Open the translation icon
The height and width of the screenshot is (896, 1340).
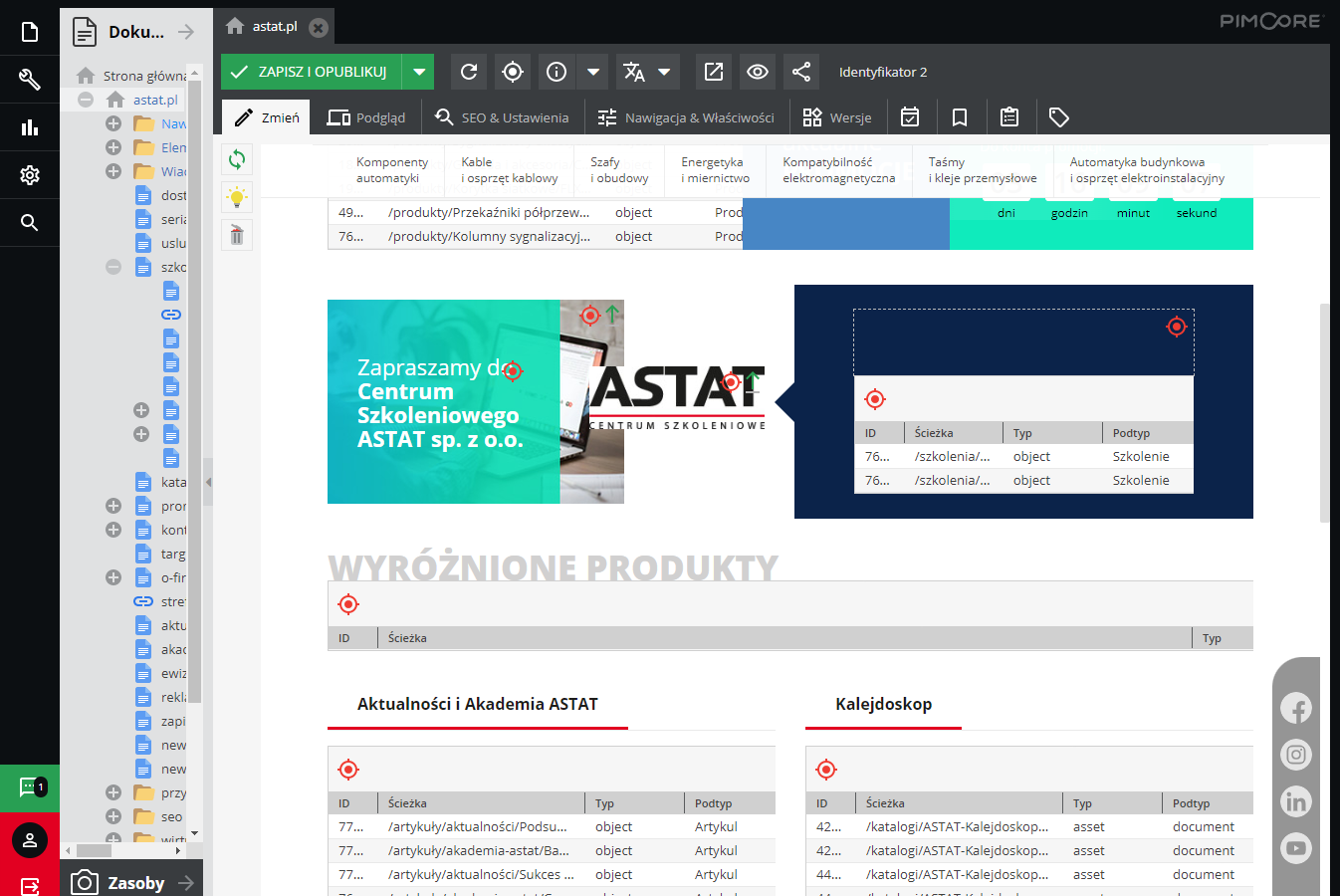click(x=634, y=72)
